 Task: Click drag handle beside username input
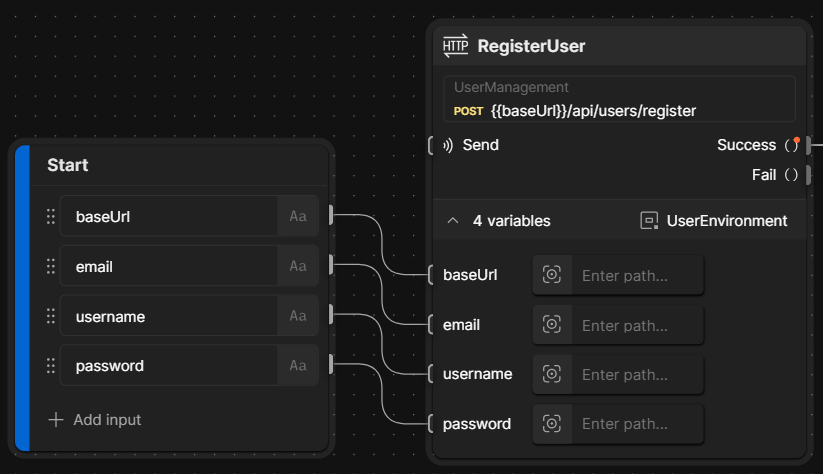pyautogui.click(x=51, y=316)
